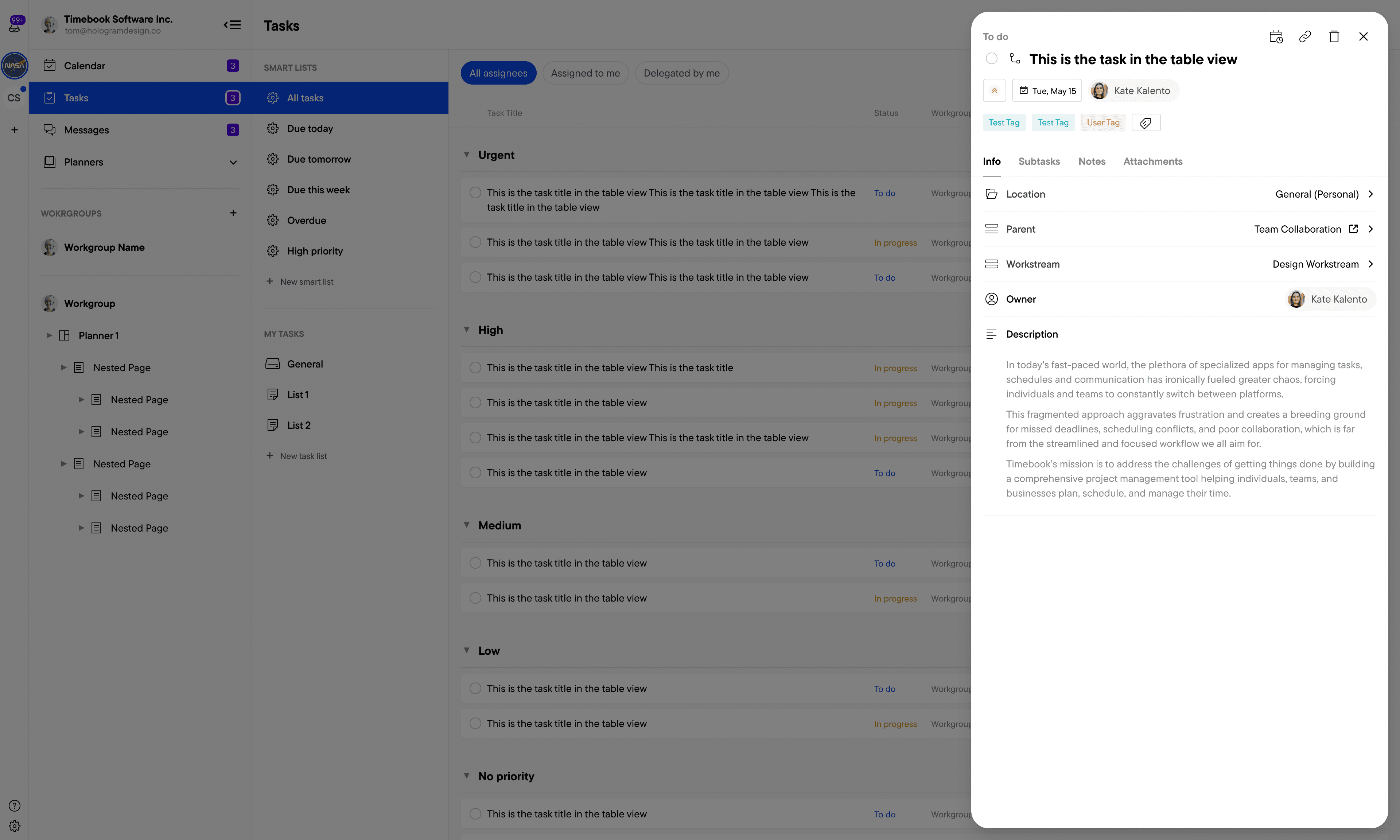The image size is (1400, 840).
Task: Click the Overdue smart list gear icon
Action: (273, 220)
